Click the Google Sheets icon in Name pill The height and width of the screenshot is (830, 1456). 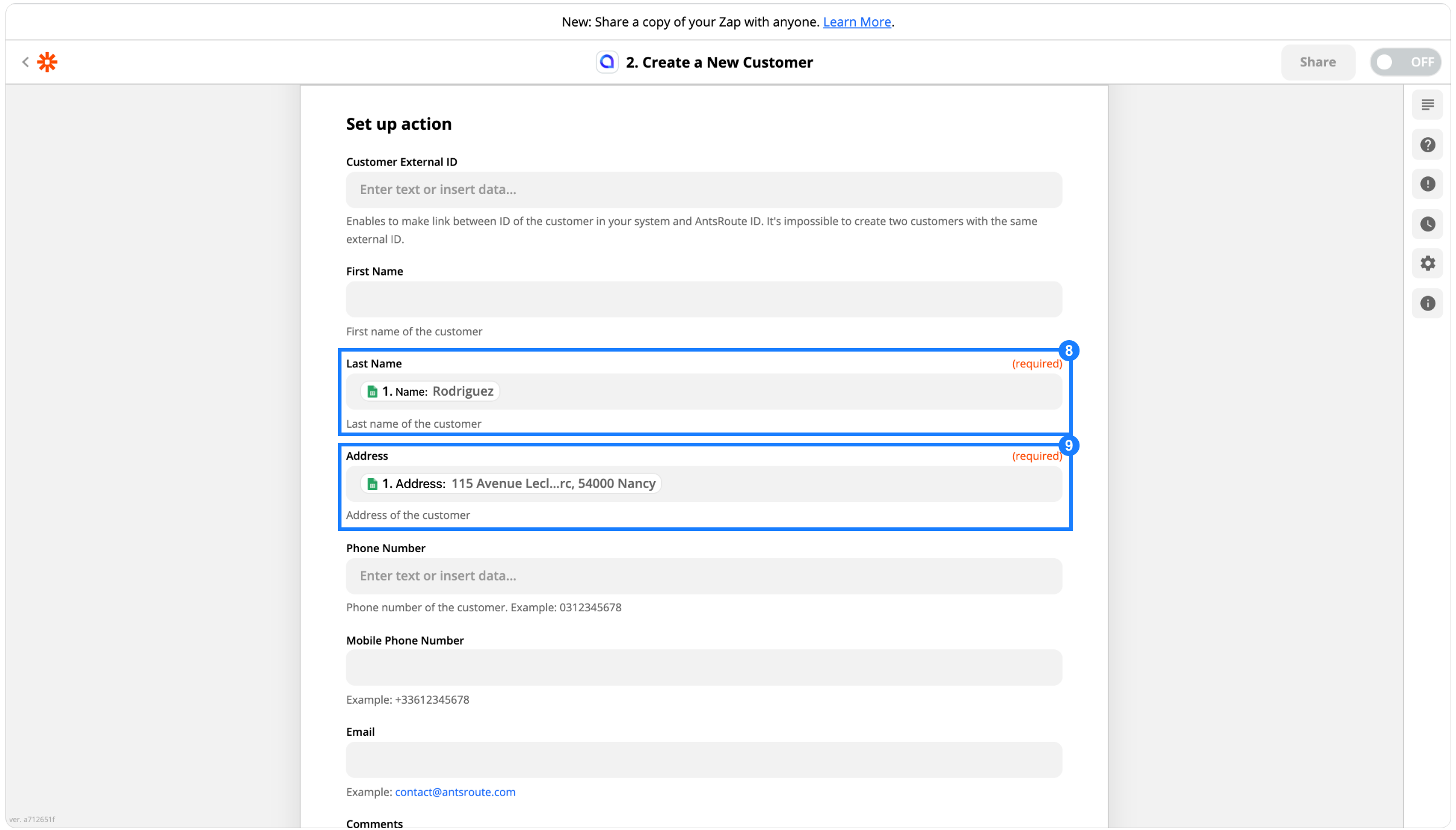coord(372,391)
